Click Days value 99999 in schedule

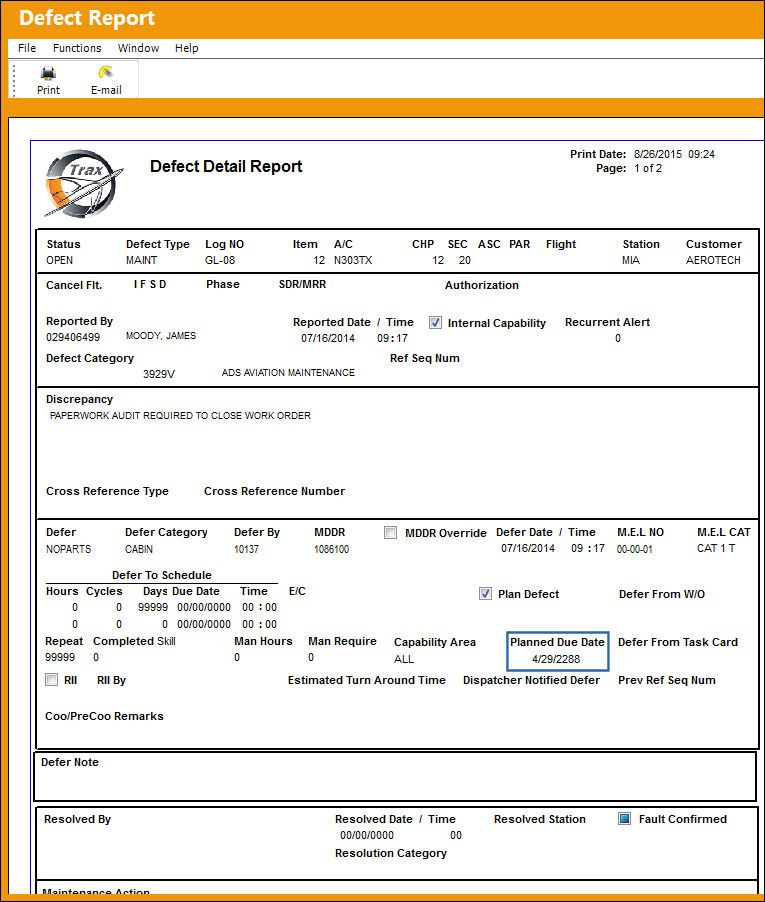[153, 607]
